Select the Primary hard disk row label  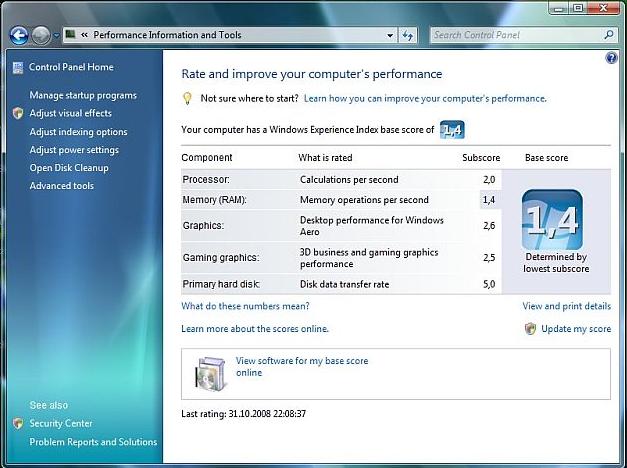click(x=221, y=284)
